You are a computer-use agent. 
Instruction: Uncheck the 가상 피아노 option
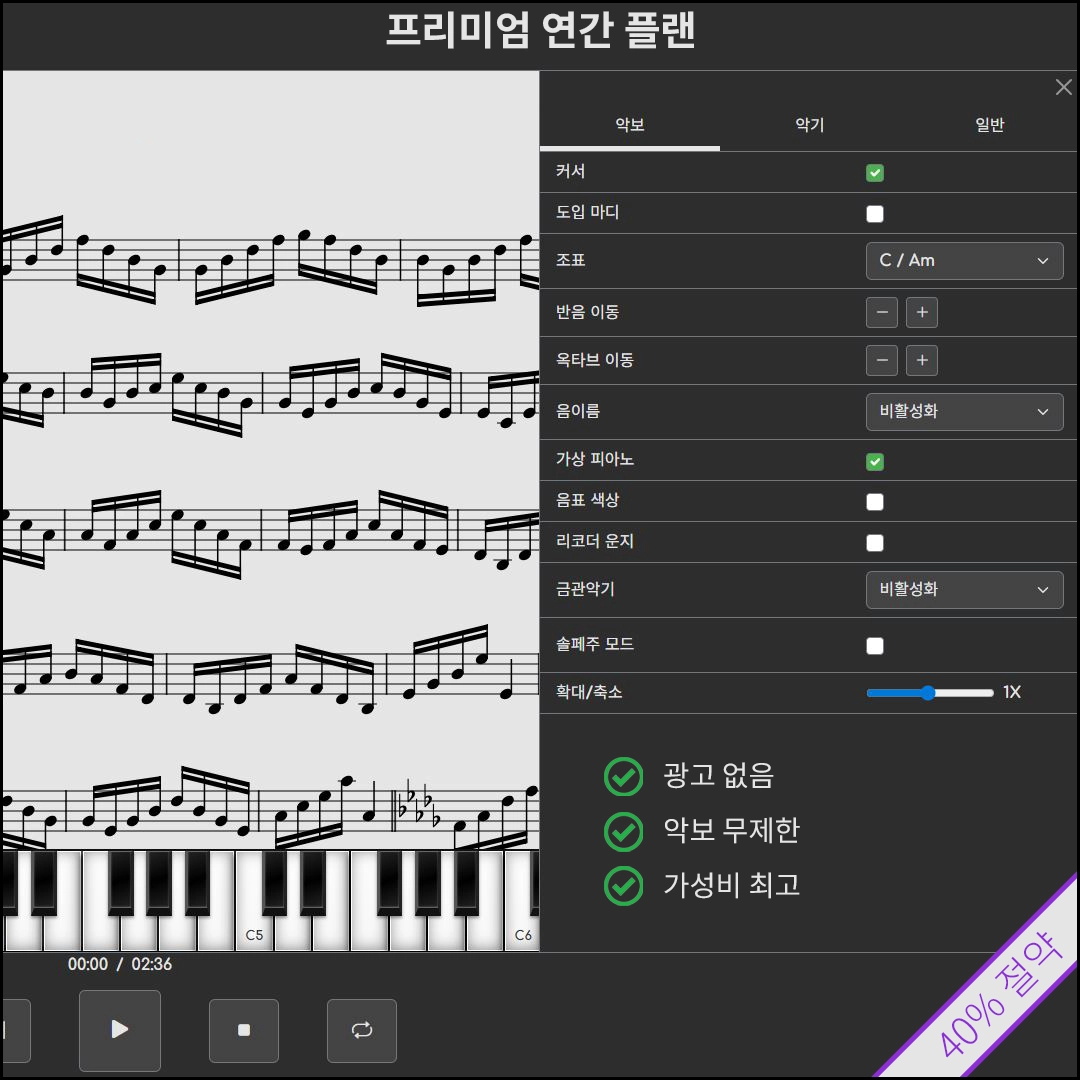[875, 462]
